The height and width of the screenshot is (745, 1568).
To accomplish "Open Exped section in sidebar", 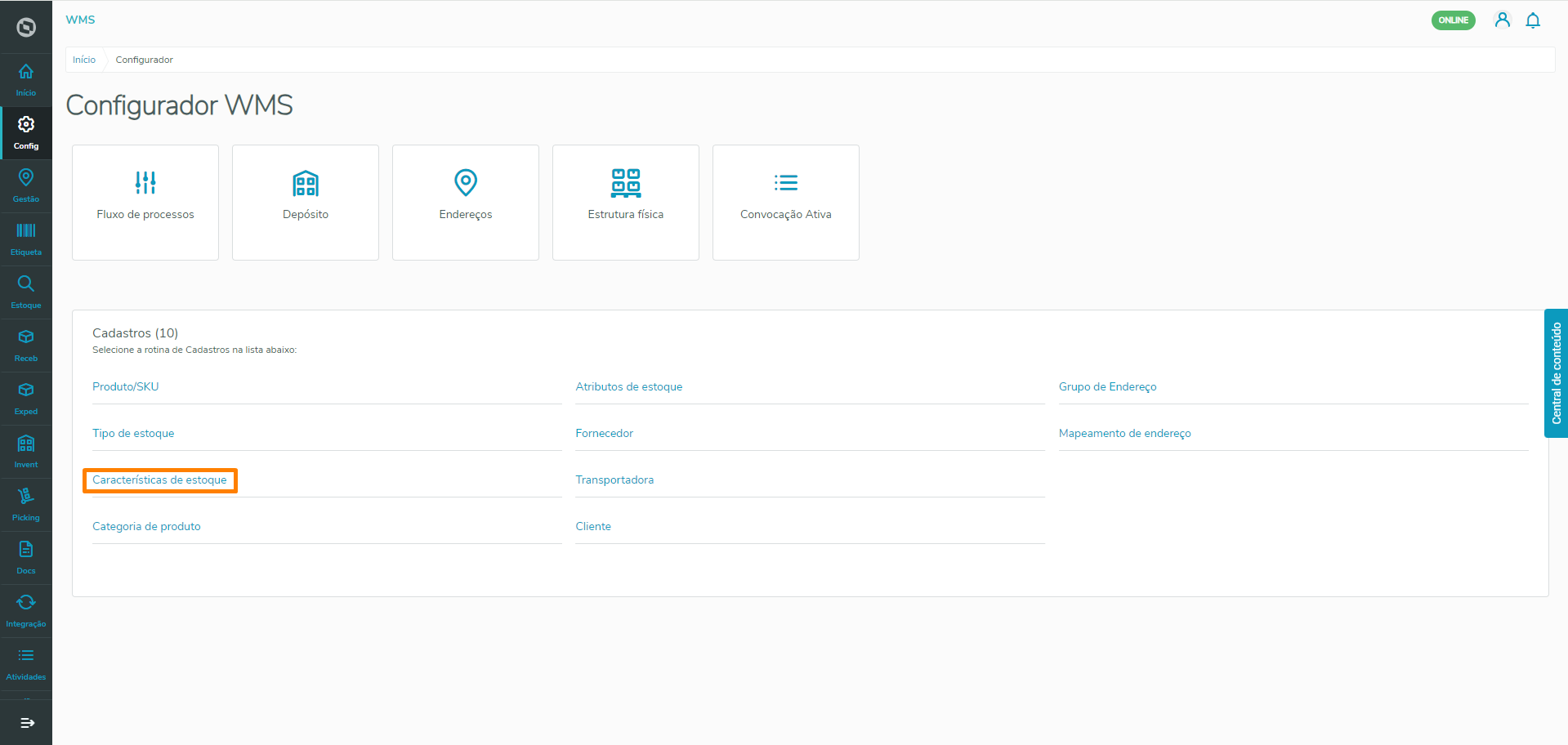I will click(x=26, y=399).
